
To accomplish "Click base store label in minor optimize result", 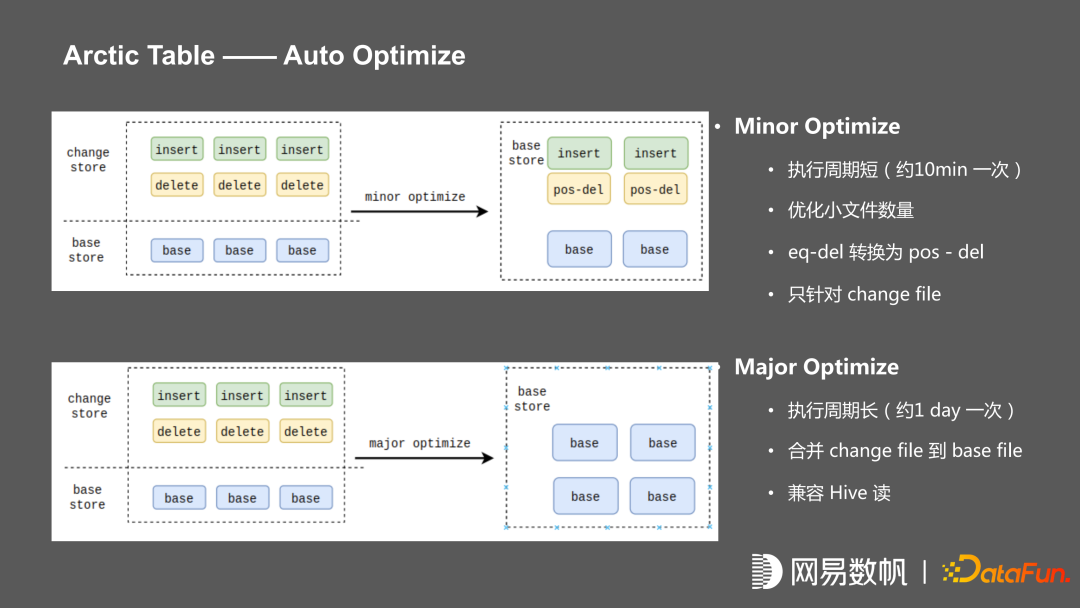I will (x=526, y=153).
